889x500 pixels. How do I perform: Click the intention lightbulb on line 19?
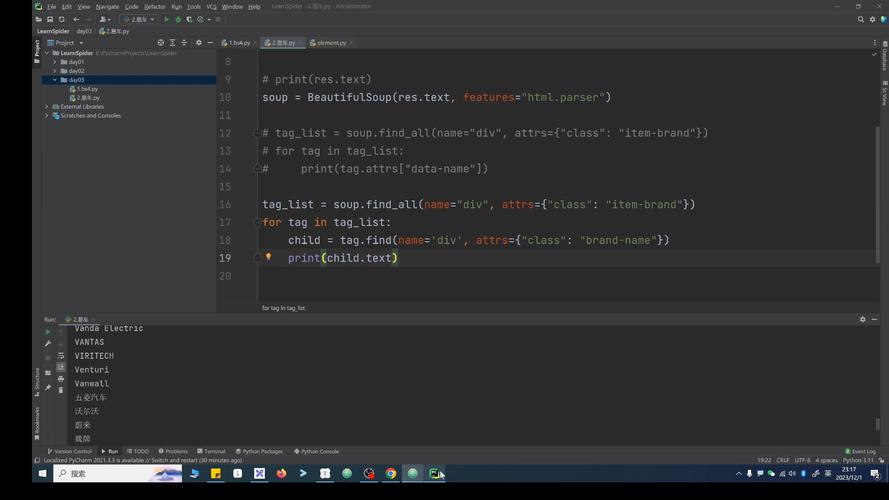269,257
